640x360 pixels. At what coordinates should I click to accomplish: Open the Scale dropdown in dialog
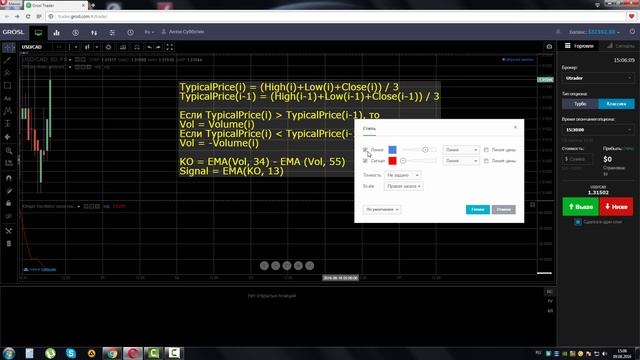(404, 186)
